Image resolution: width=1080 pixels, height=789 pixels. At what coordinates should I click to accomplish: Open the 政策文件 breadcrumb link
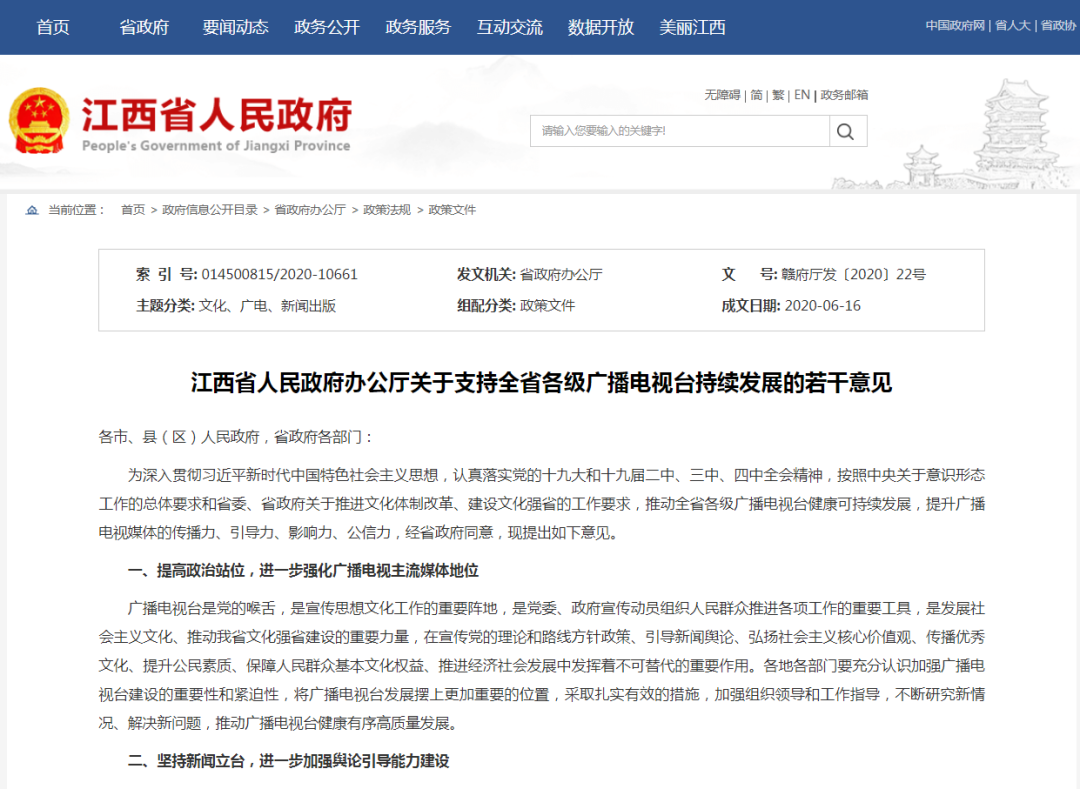click(452, 210)
